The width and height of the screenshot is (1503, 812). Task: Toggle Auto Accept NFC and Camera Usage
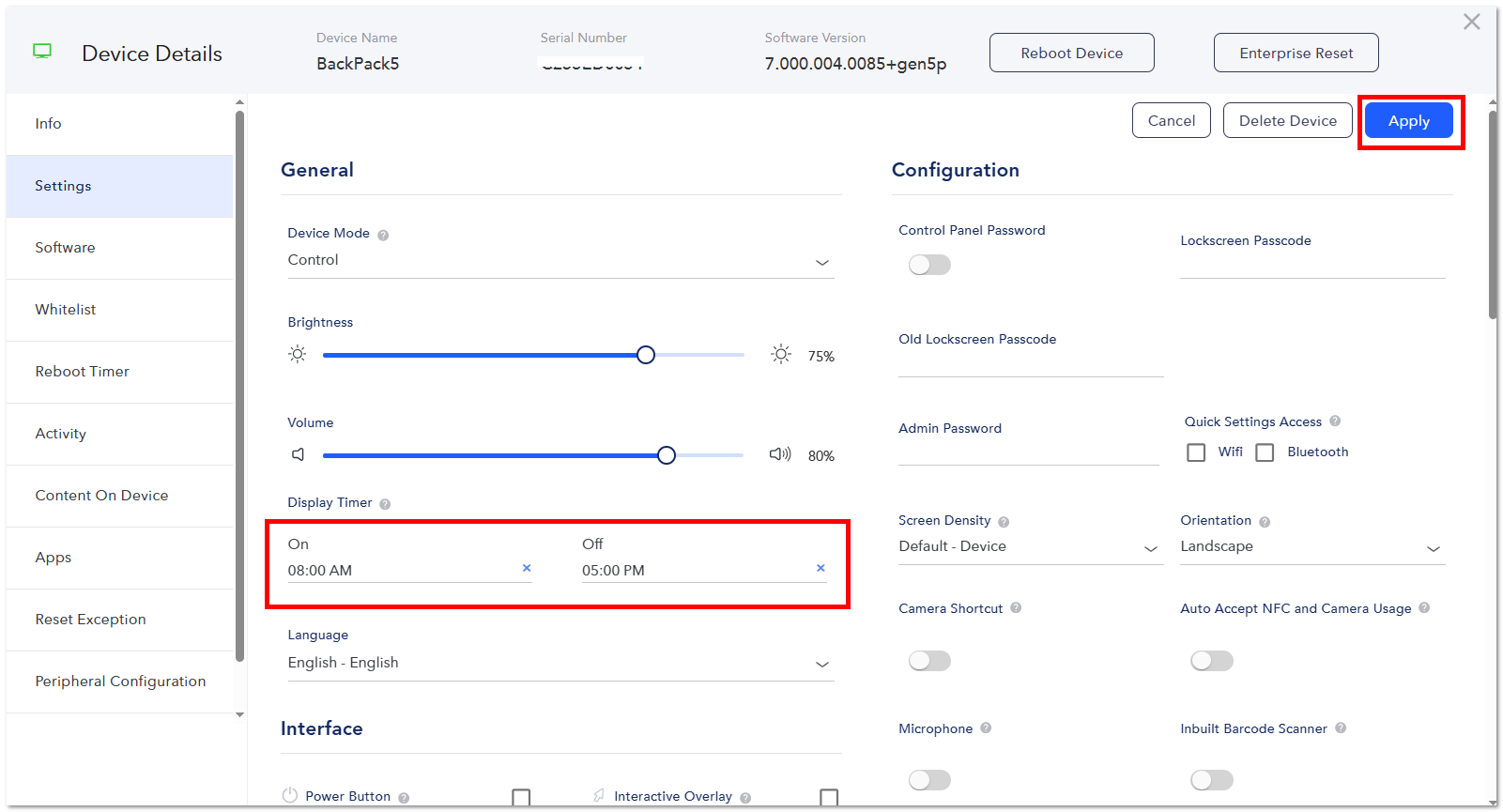1211,661
